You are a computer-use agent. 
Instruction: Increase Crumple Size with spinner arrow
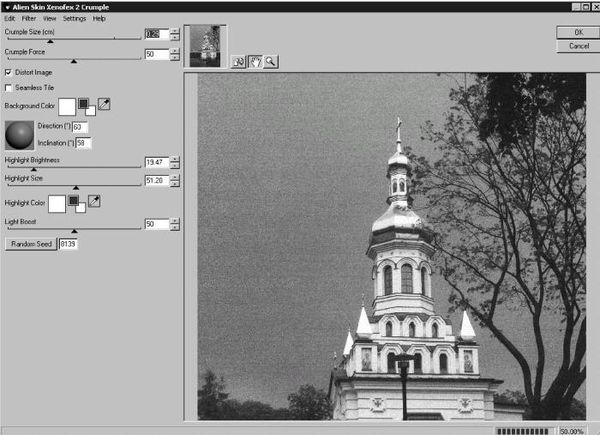click(x=176, y=30)
